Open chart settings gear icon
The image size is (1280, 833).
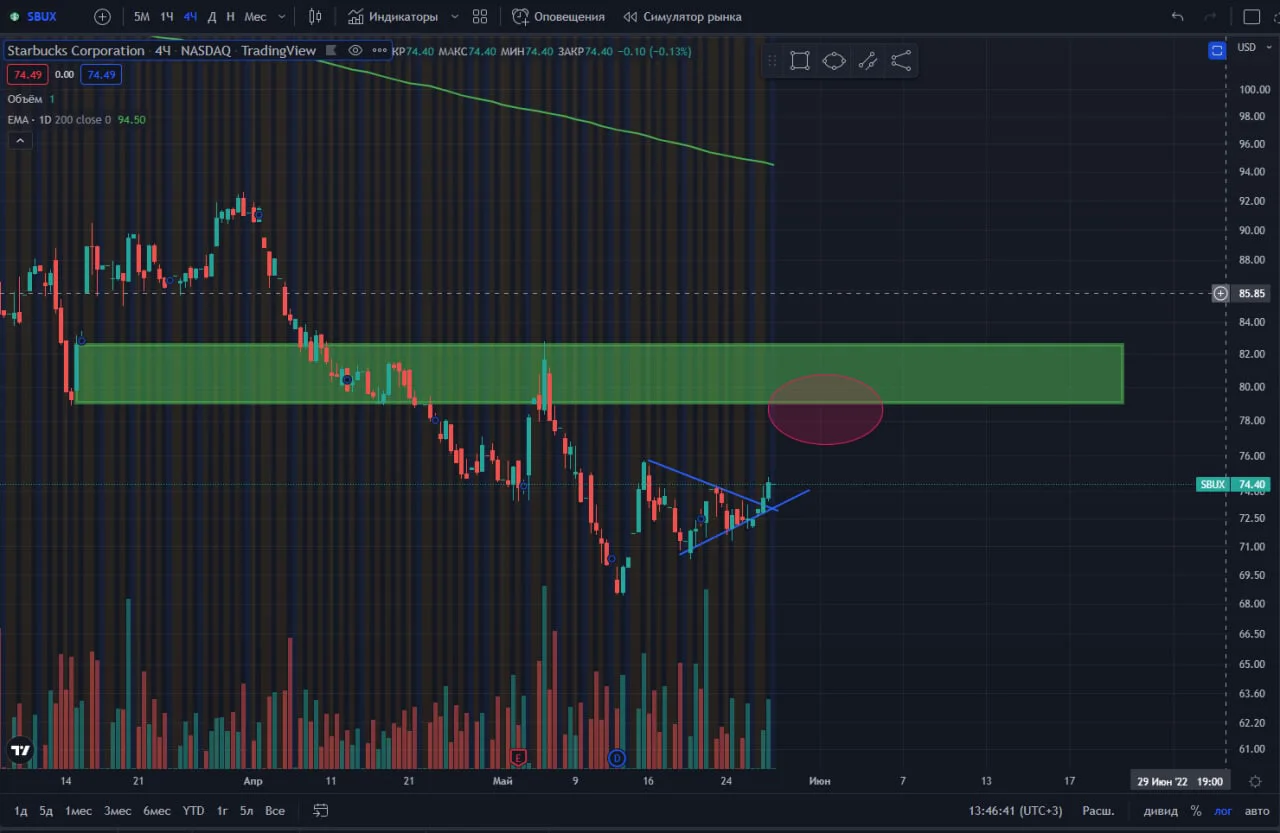tap(1255, 781)
